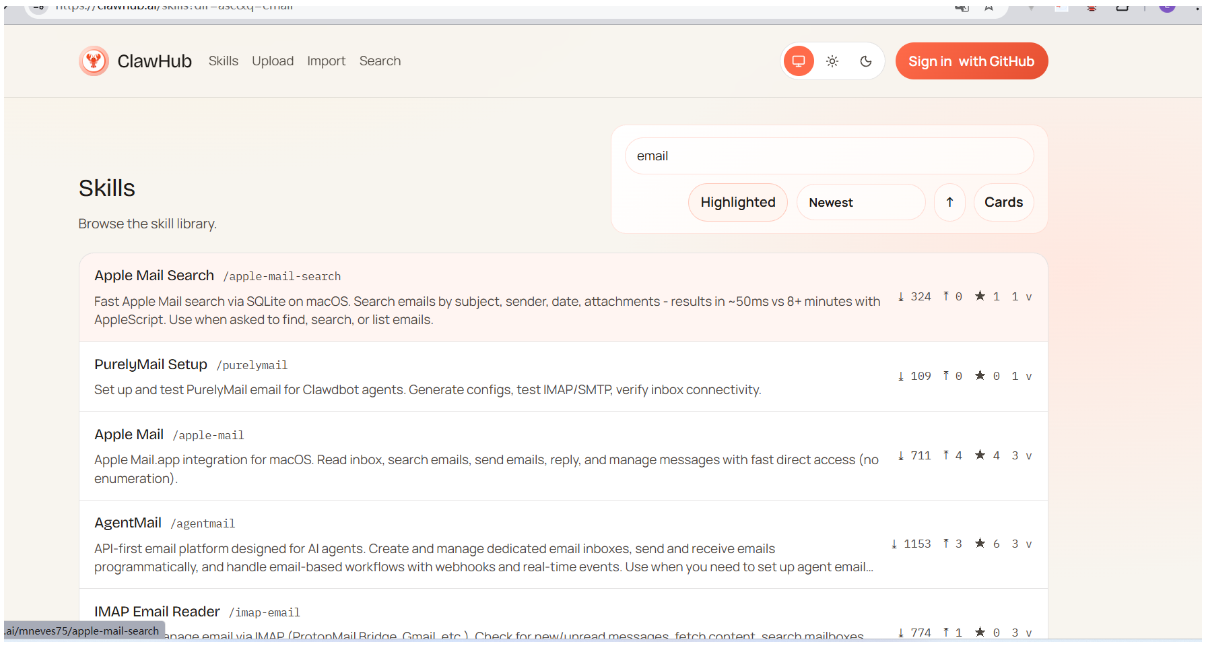Viewport: 1206px width, 651px height.
Task: Click the /agentmail slug text
Action: pos(203,523)
